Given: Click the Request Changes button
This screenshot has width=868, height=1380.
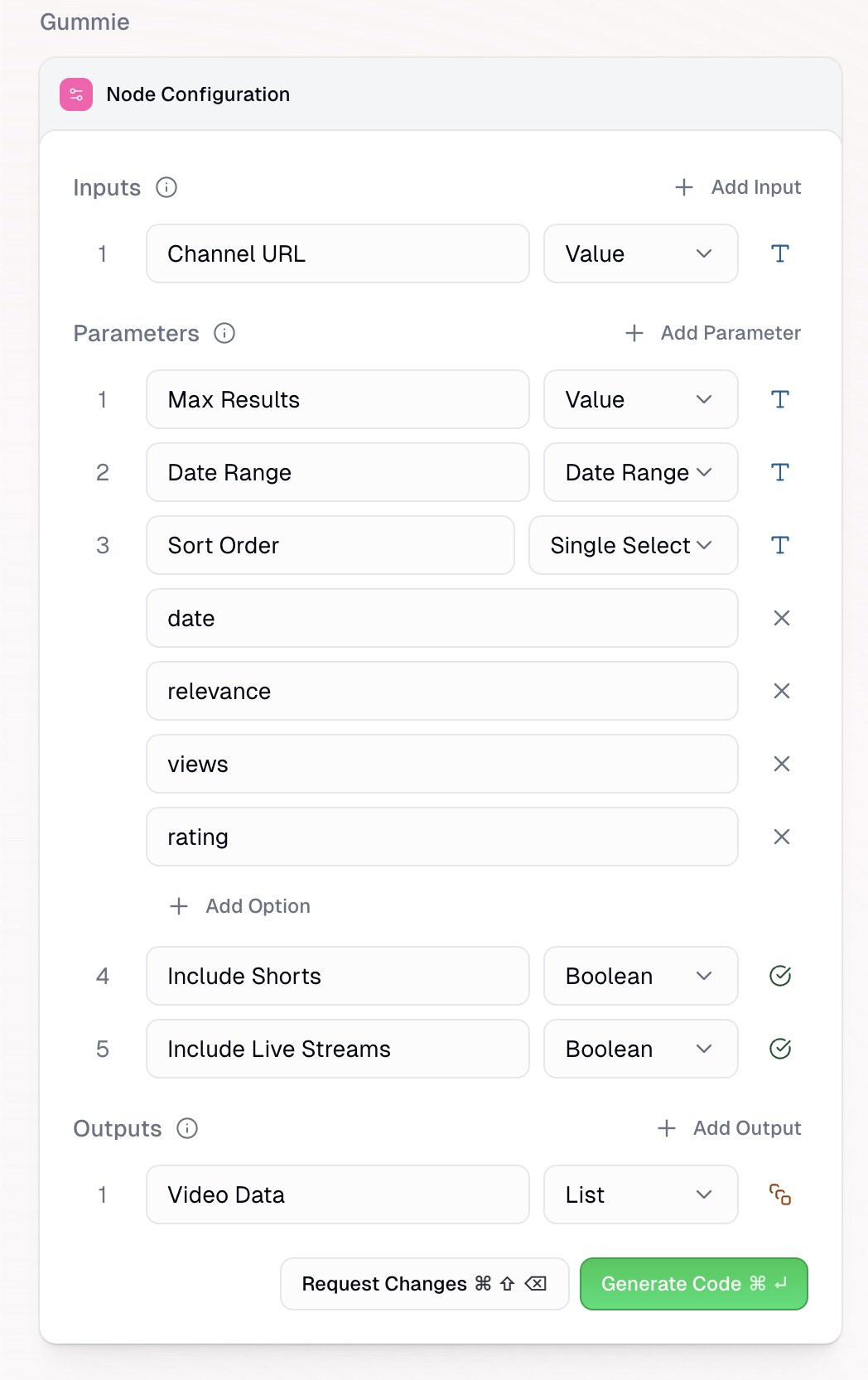Looking at the screenshot, I should pos(423,1283).
